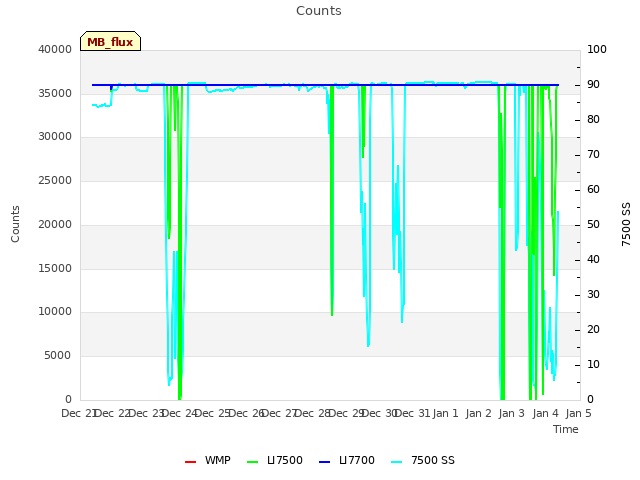Click the 70 right axis tick label

coord(593,155)
